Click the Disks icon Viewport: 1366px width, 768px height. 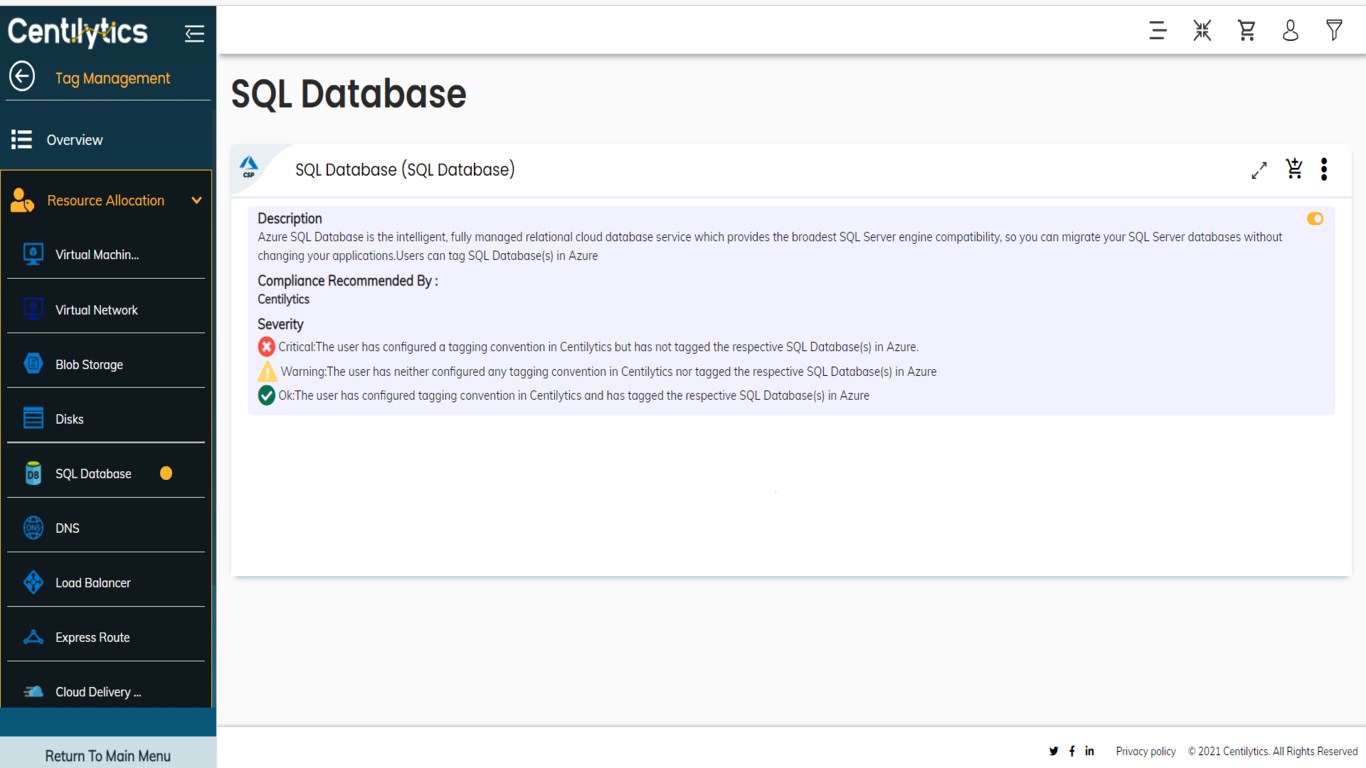tap(33, 419)
